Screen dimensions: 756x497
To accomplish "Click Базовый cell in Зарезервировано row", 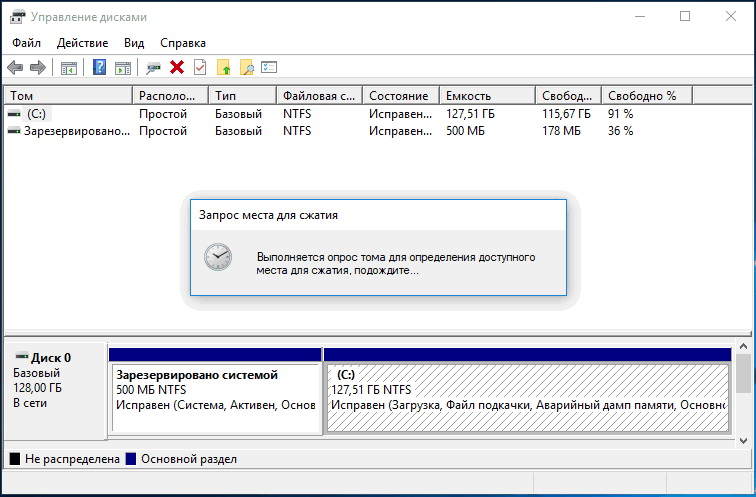I will pos(238,131).
